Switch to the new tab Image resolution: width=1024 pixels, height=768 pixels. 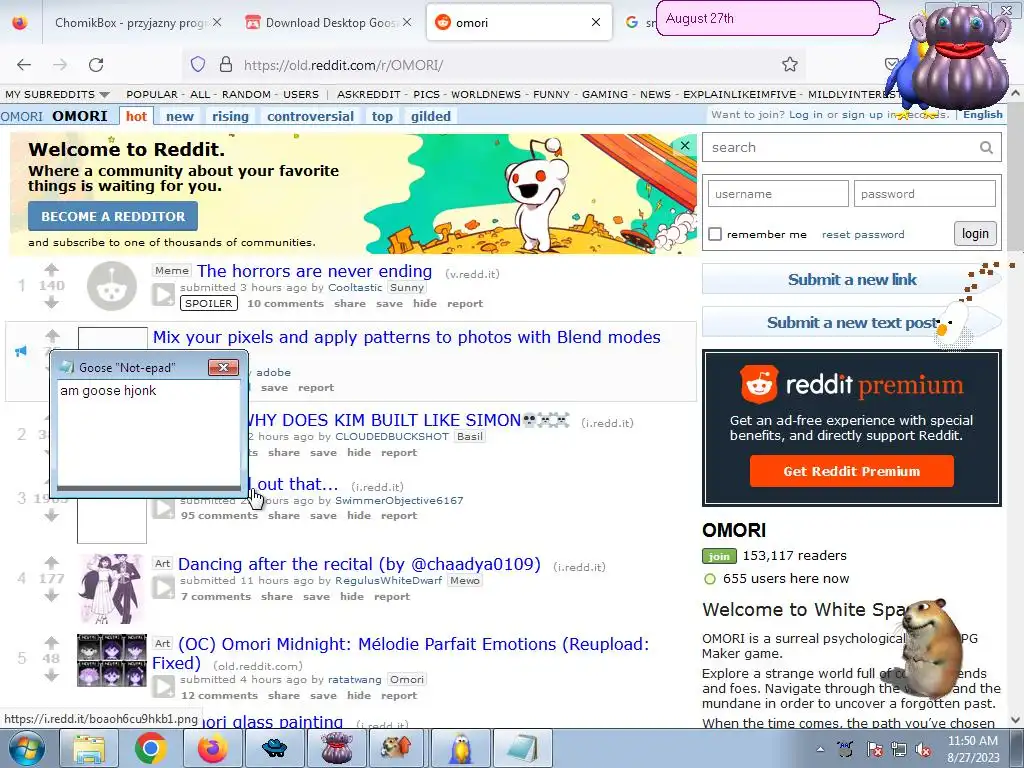click(x=180, y=116)
